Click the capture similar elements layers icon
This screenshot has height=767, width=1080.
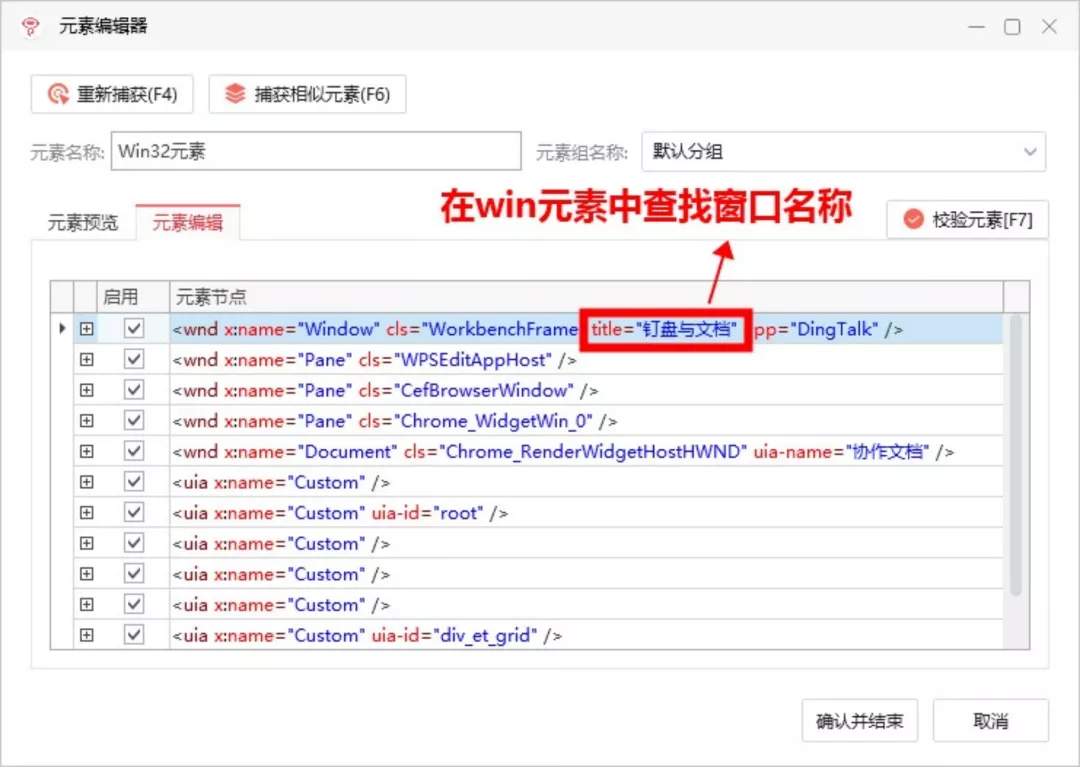click(x=235, y=94)
